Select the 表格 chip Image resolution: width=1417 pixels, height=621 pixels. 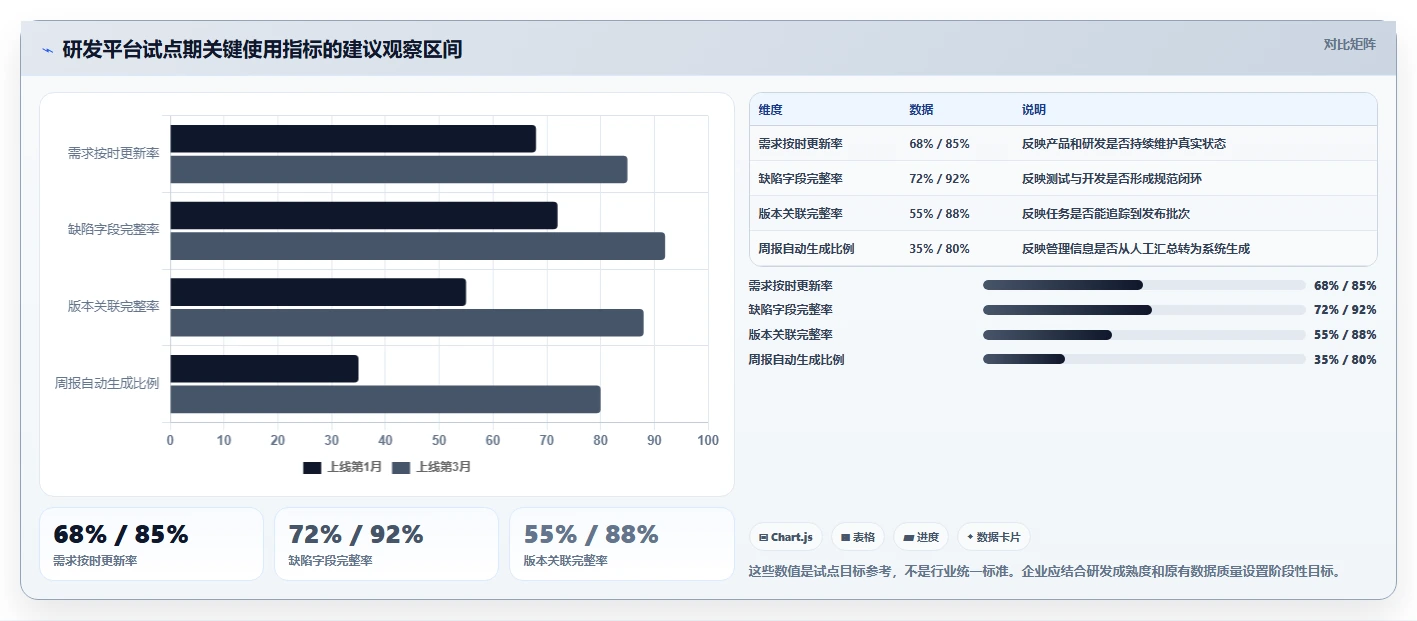point(858,537)
